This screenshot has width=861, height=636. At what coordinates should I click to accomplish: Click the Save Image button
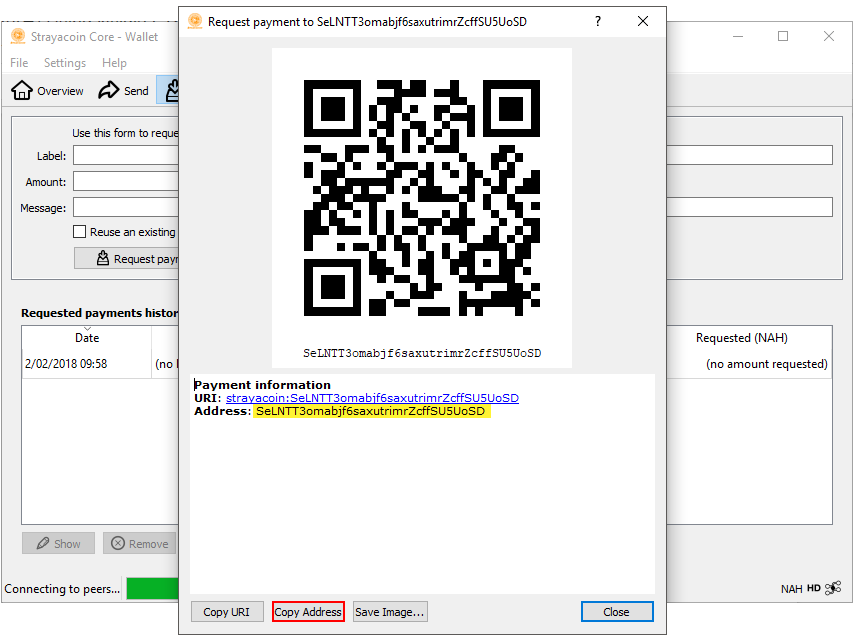click(390, 612)
